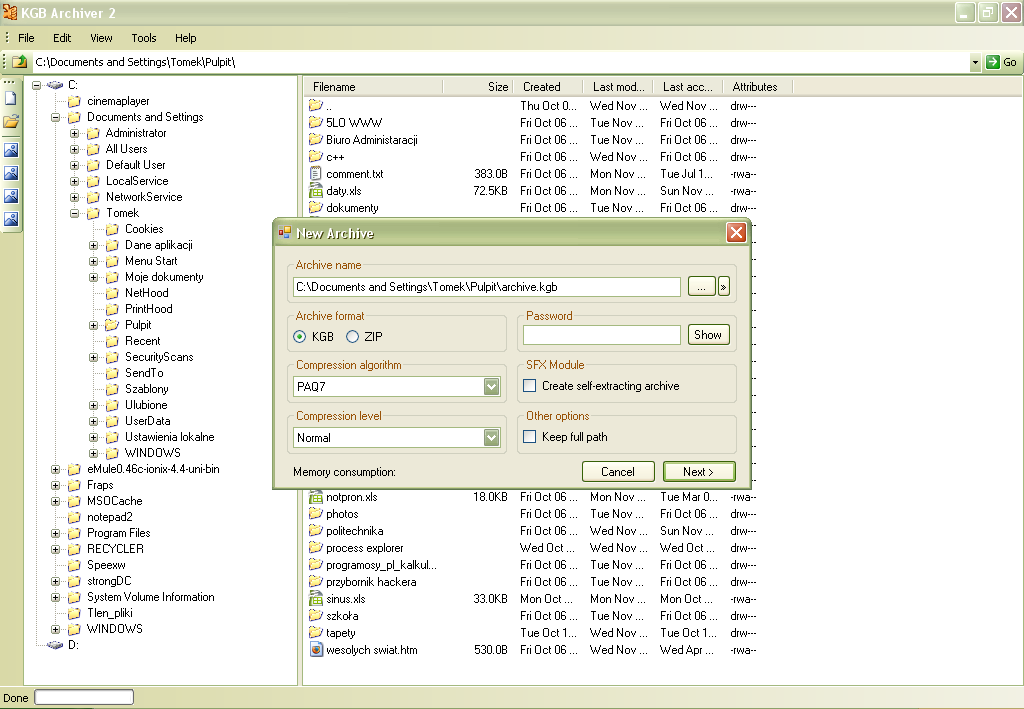Click the dokumenty folder icon
Image resolution: width=1024 pixels, height=709 pixels.
(x=316, y=208)
